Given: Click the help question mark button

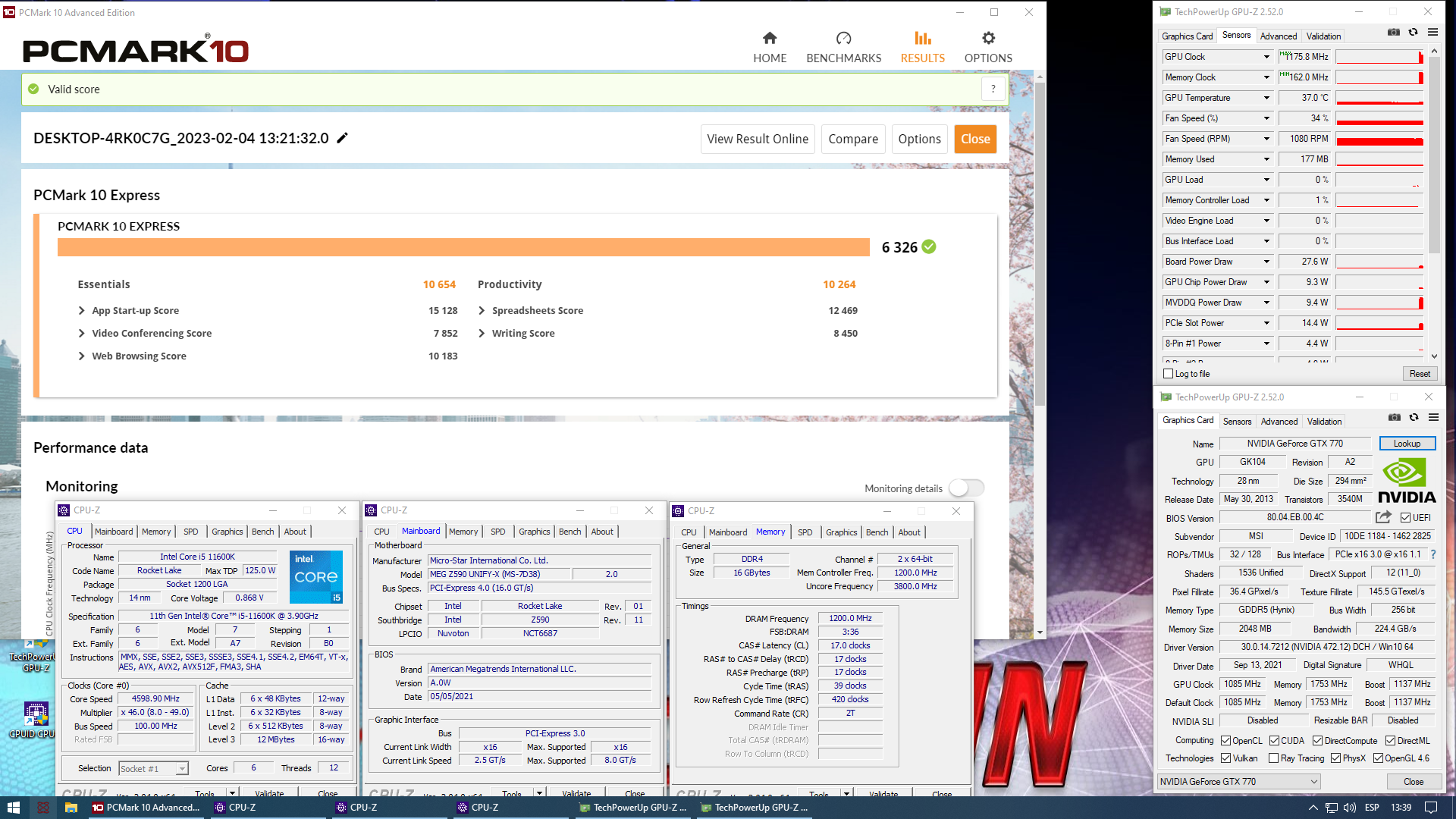Looking at the screenshot, I should (x=993, y=89).
